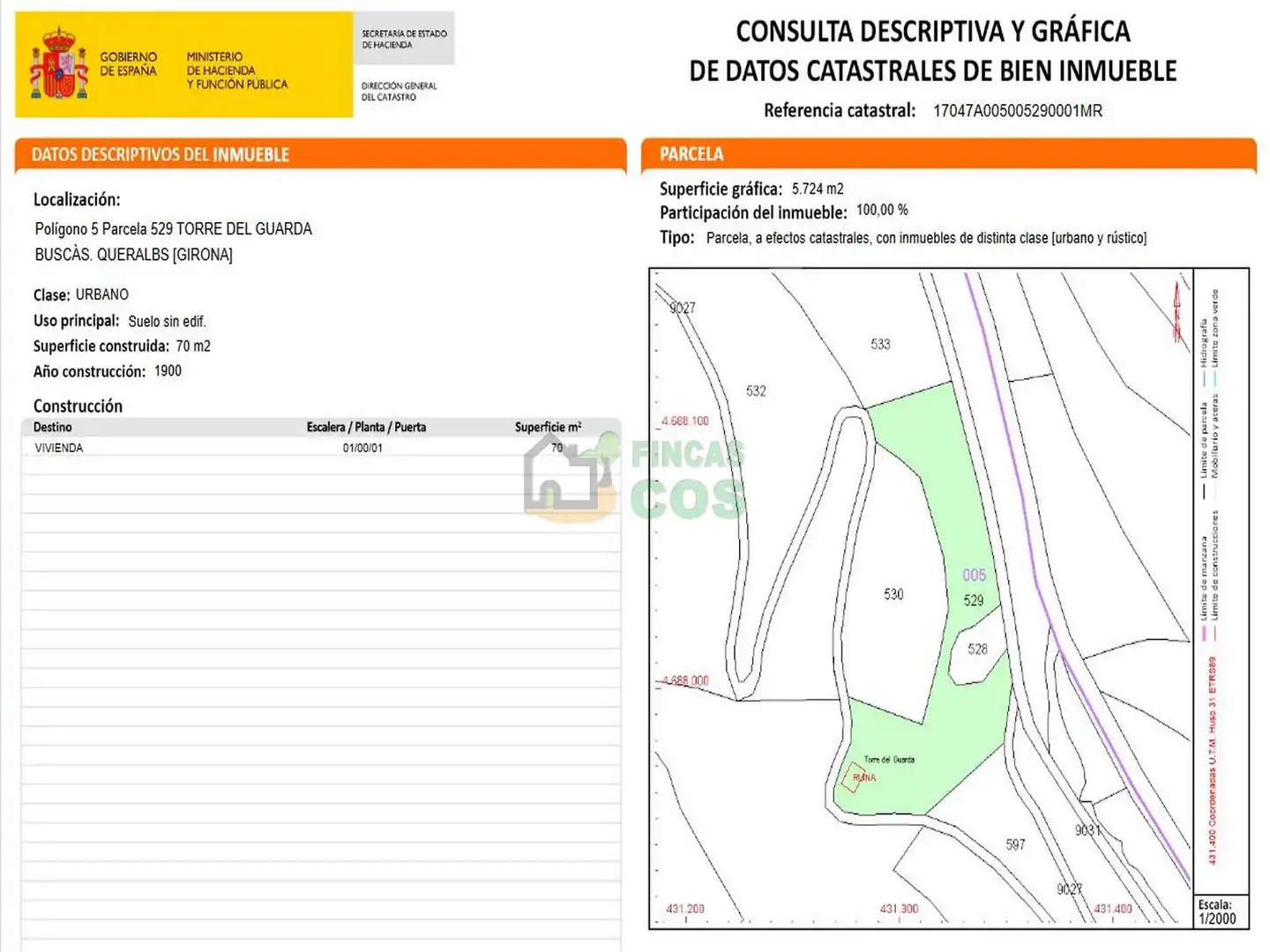Click Superficie construida value '70 m2'
The image size is (1270, 952).
(193, 346)
